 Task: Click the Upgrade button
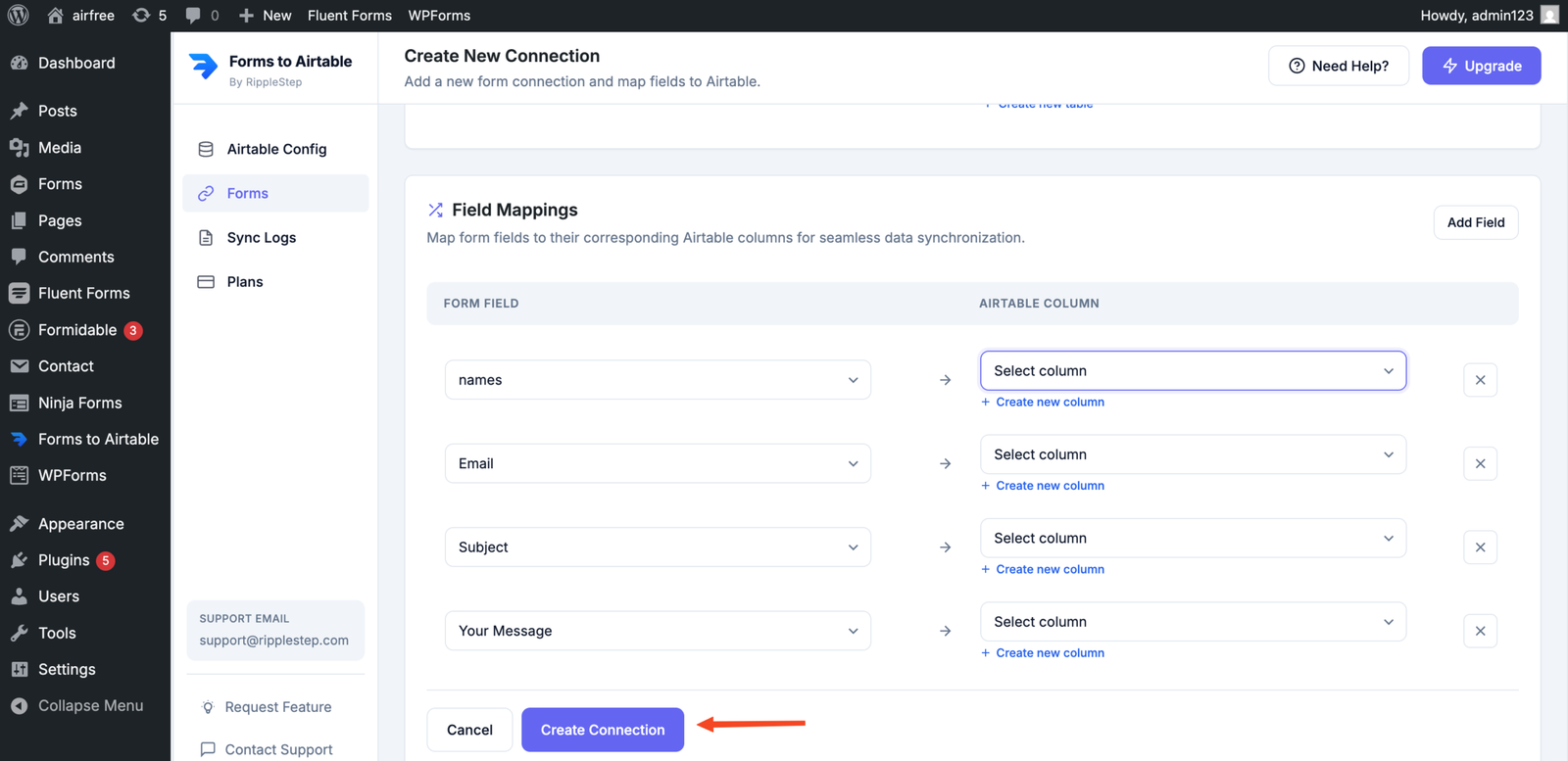pyautogui.click(x=1481, y=66)
